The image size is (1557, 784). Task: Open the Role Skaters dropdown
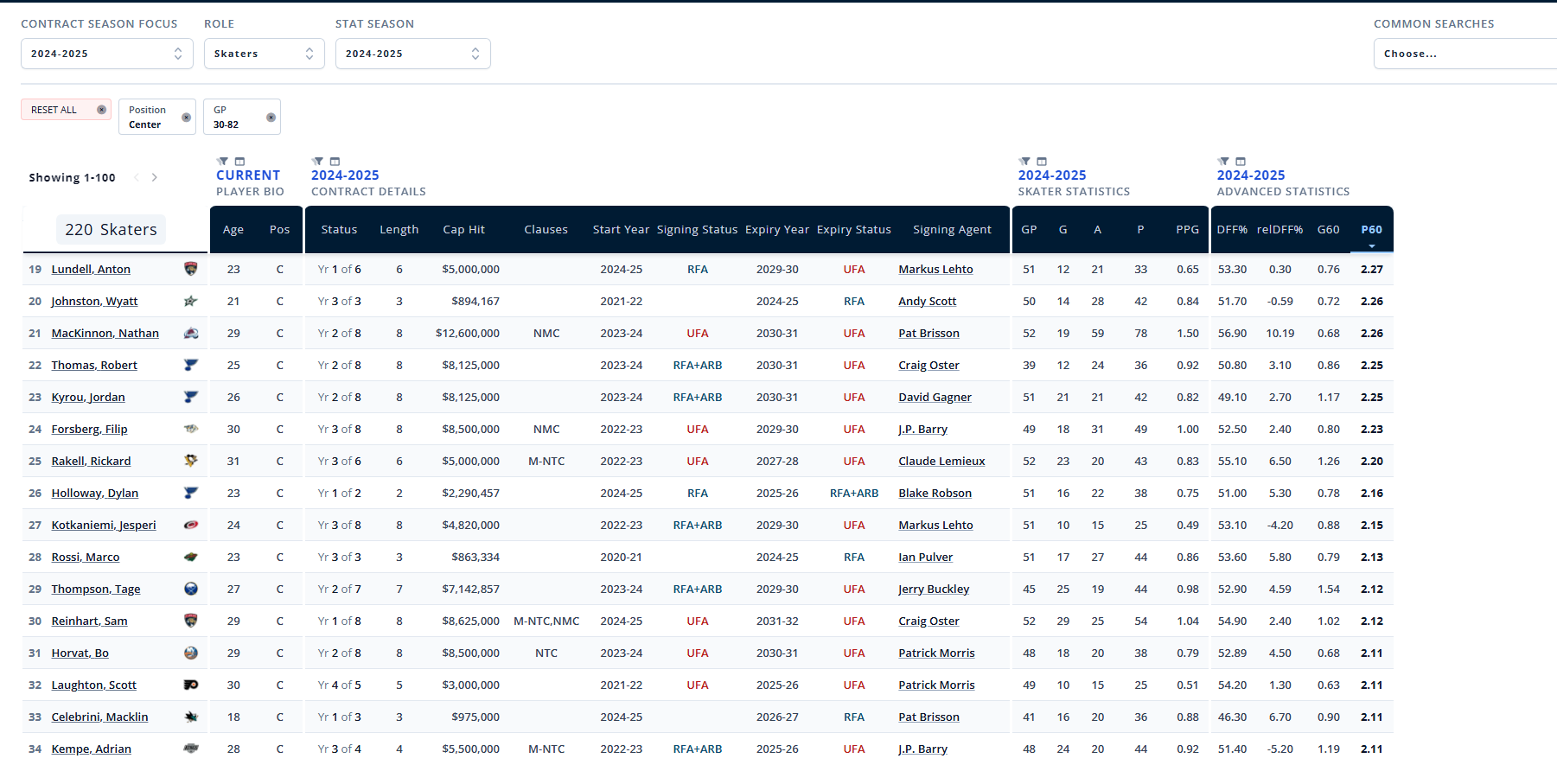(264, 54)
